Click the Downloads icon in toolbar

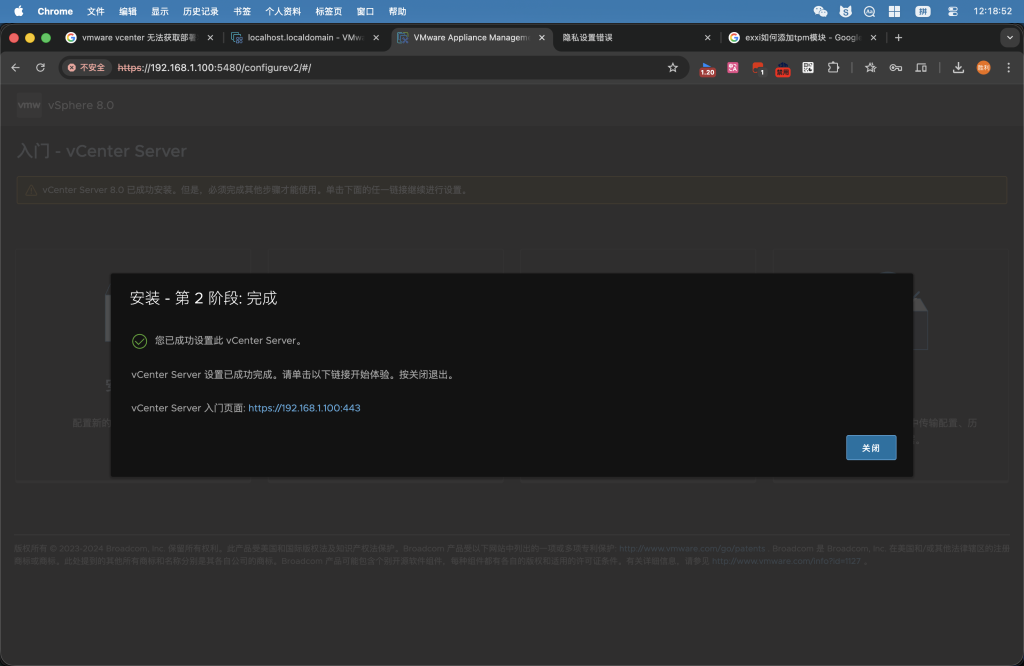958,68
